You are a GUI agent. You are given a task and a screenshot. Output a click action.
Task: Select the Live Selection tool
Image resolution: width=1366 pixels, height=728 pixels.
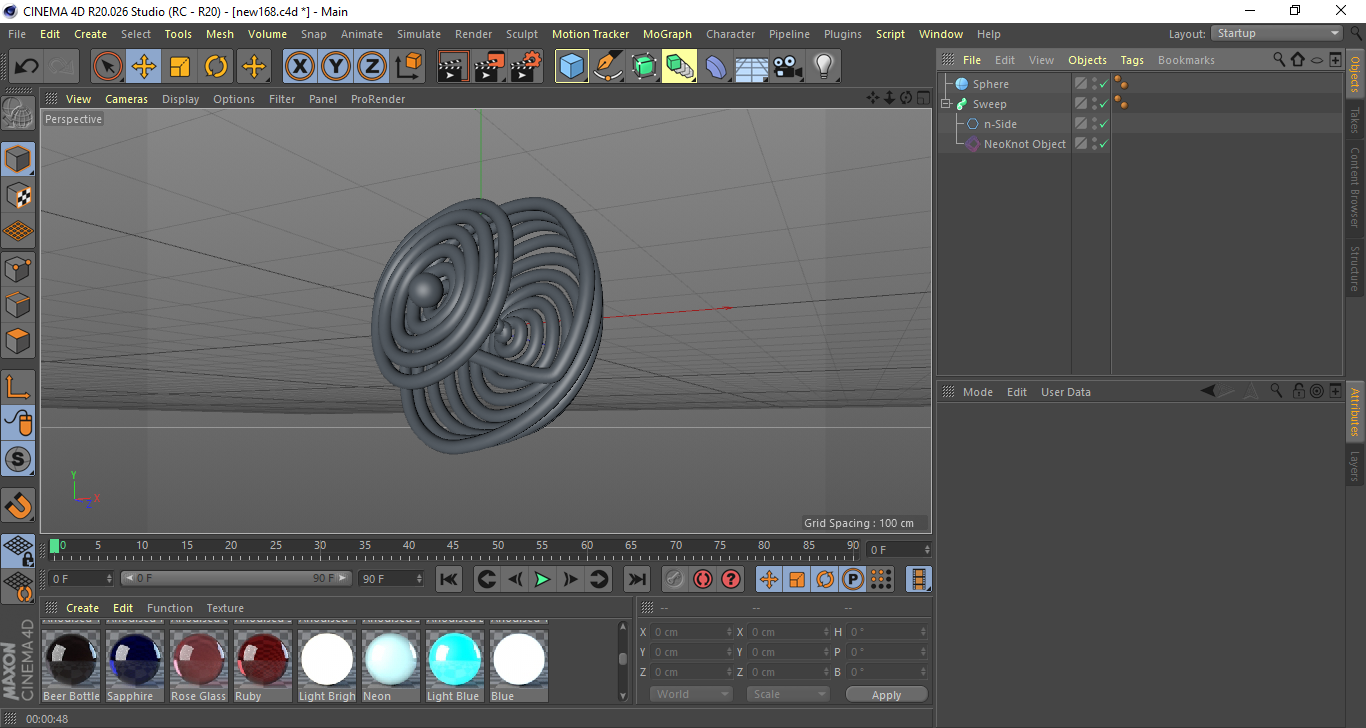[108, 67]
